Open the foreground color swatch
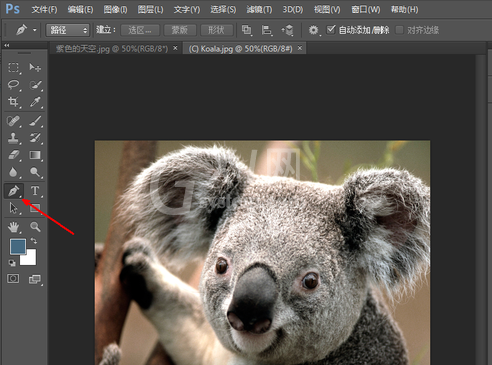The width and height of the screenshot is (492, 365). point(18,246)
